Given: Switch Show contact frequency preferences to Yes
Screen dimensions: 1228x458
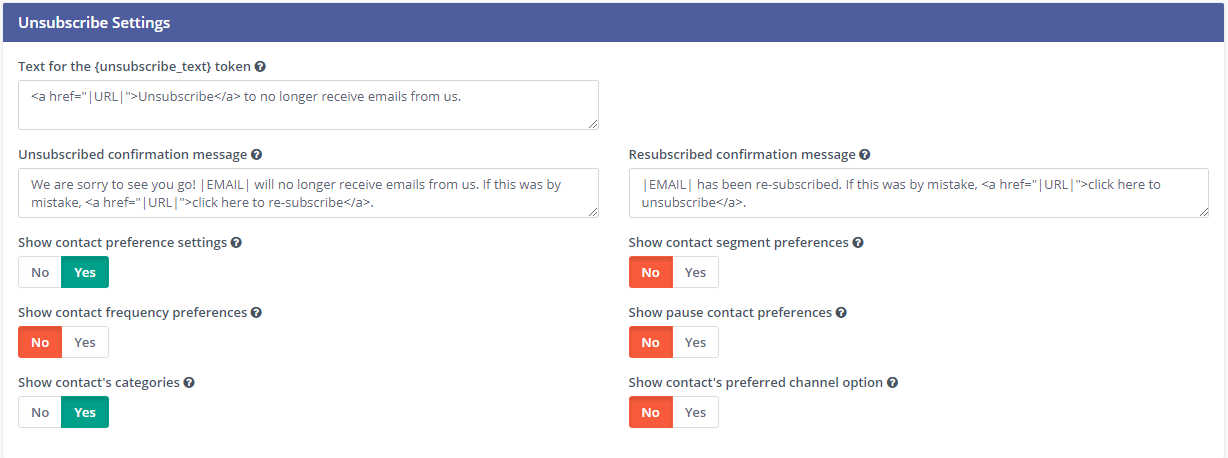Looking at the screenshot, I should (x=85, y=342).
